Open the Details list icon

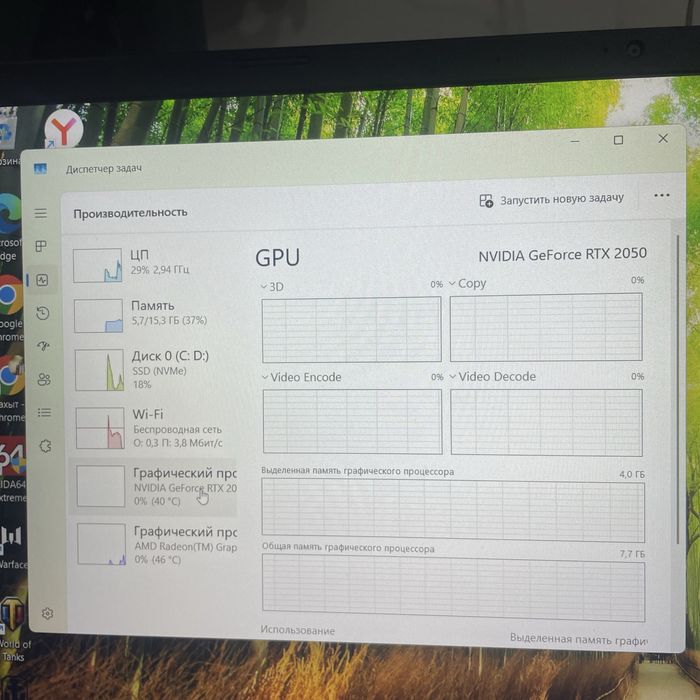click(x=44, y=412)
